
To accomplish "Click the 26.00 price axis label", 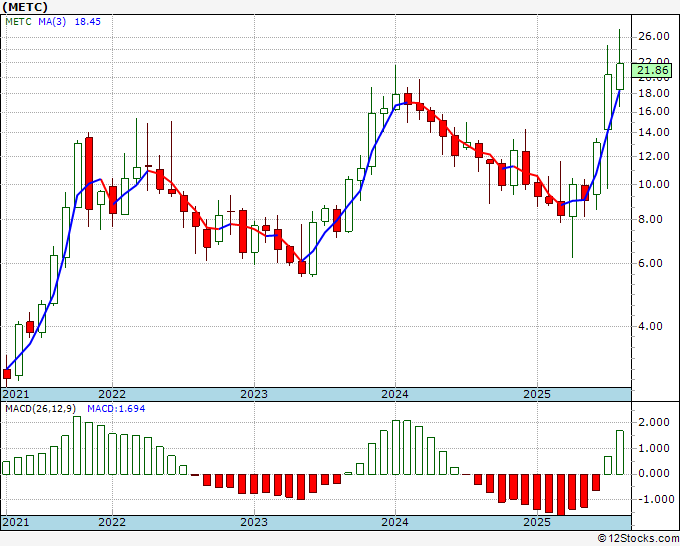I will pyautogui.click(x=654, y=36).
